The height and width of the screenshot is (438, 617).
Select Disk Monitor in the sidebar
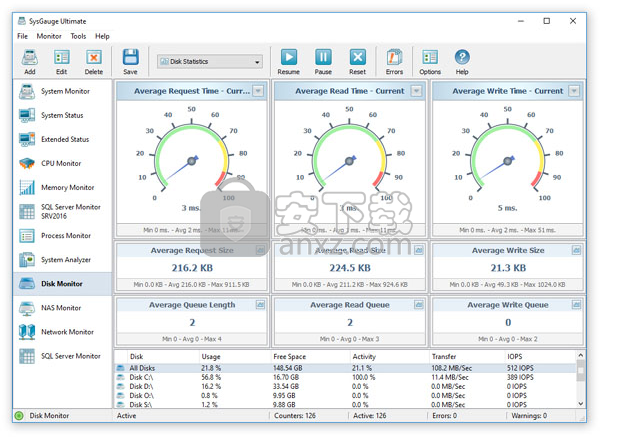pos(62,284)
